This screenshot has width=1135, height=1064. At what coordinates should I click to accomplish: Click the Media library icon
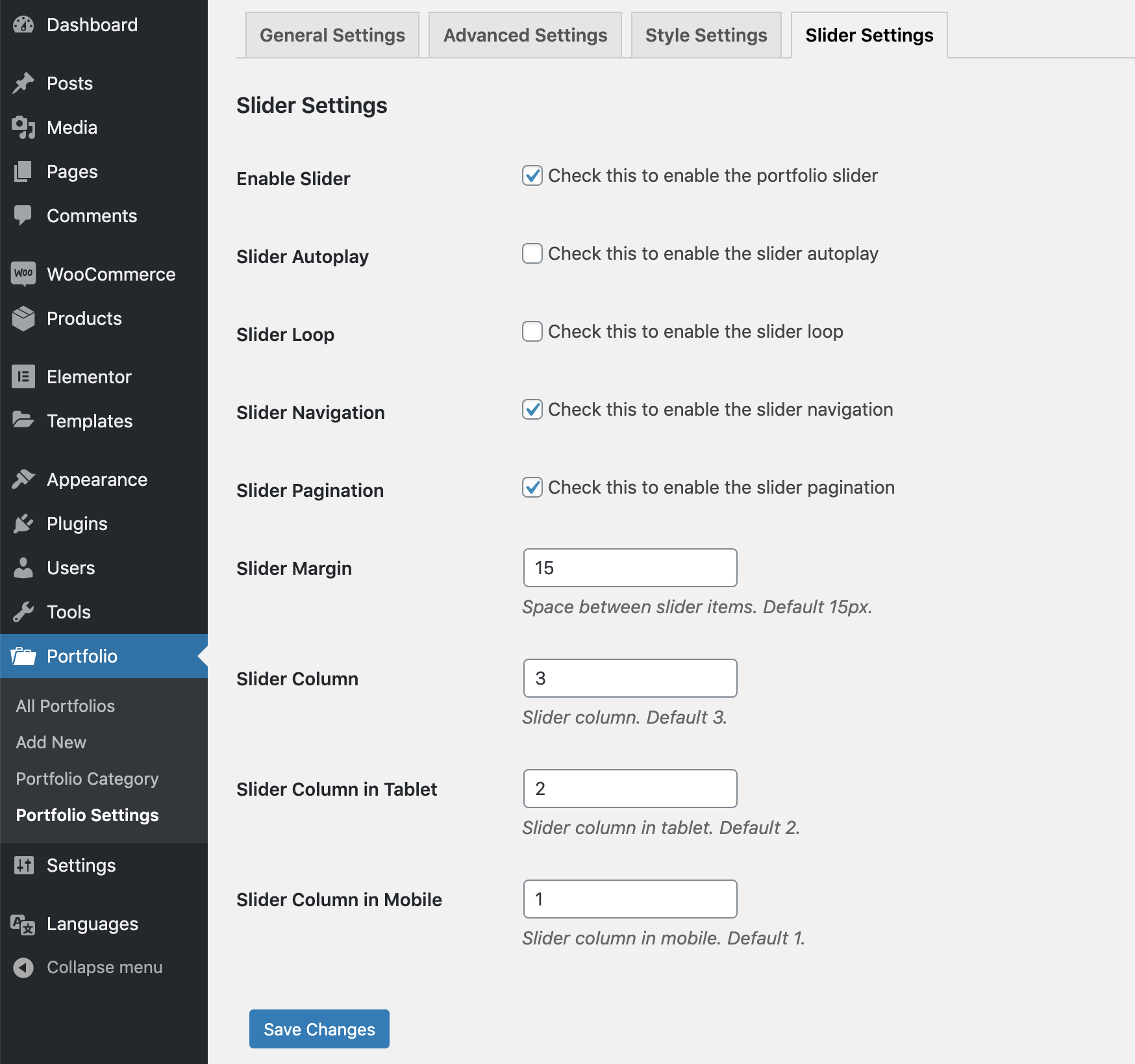23,127
